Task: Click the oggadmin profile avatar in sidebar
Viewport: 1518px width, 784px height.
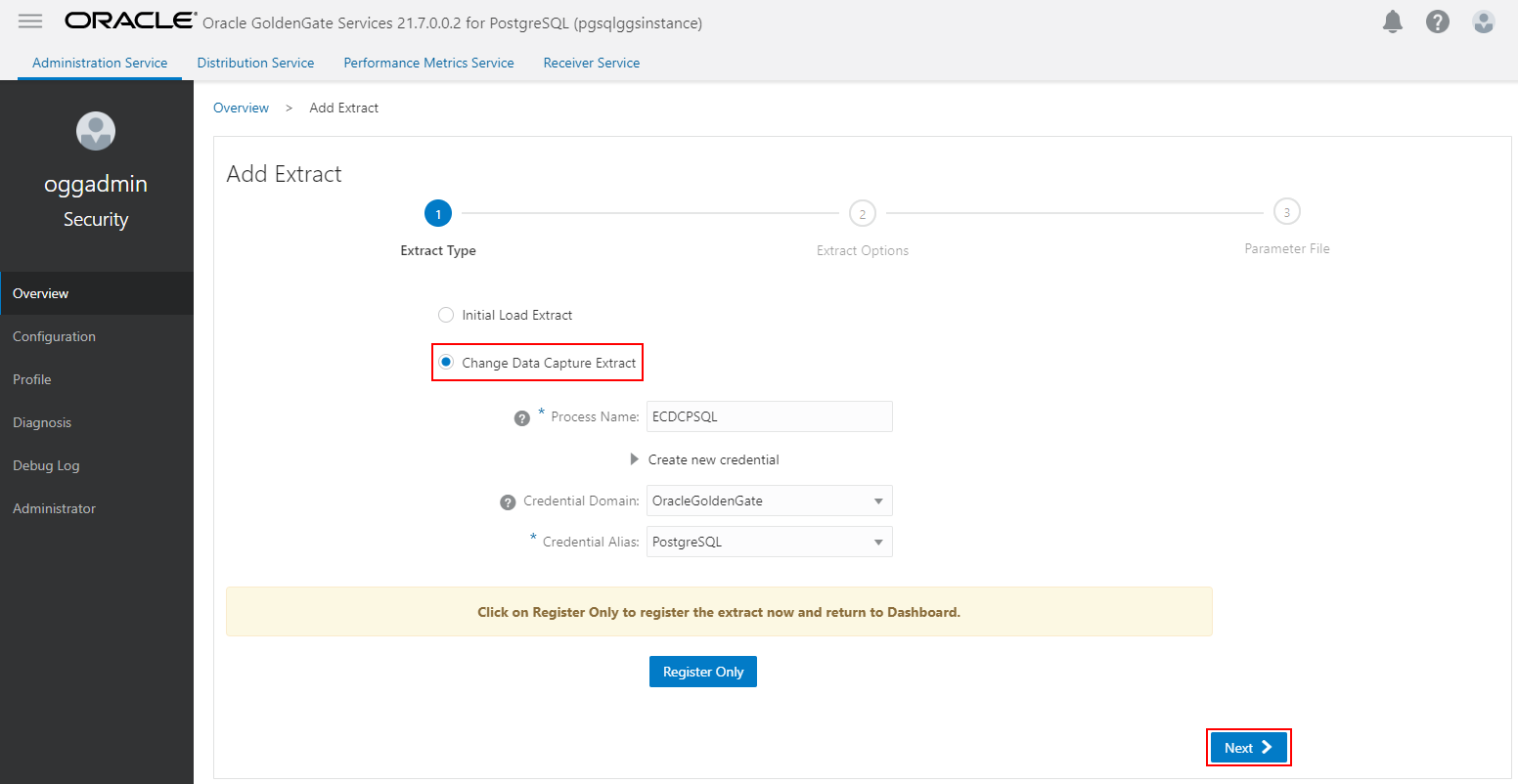Action: tap(96, 131)
